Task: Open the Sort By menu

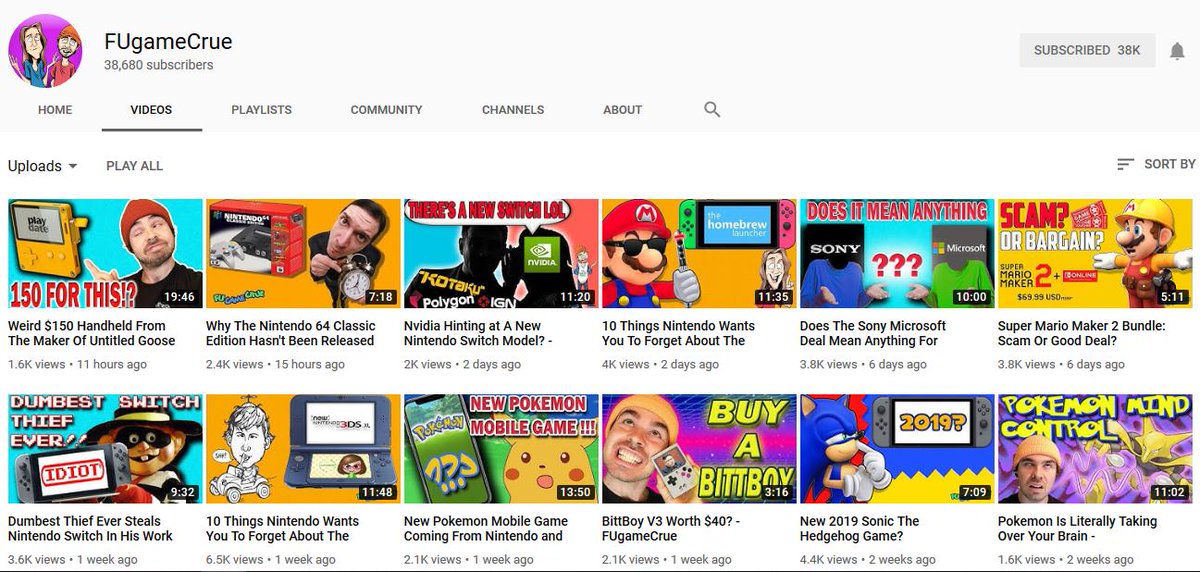Action: [x=1156, y=164]
